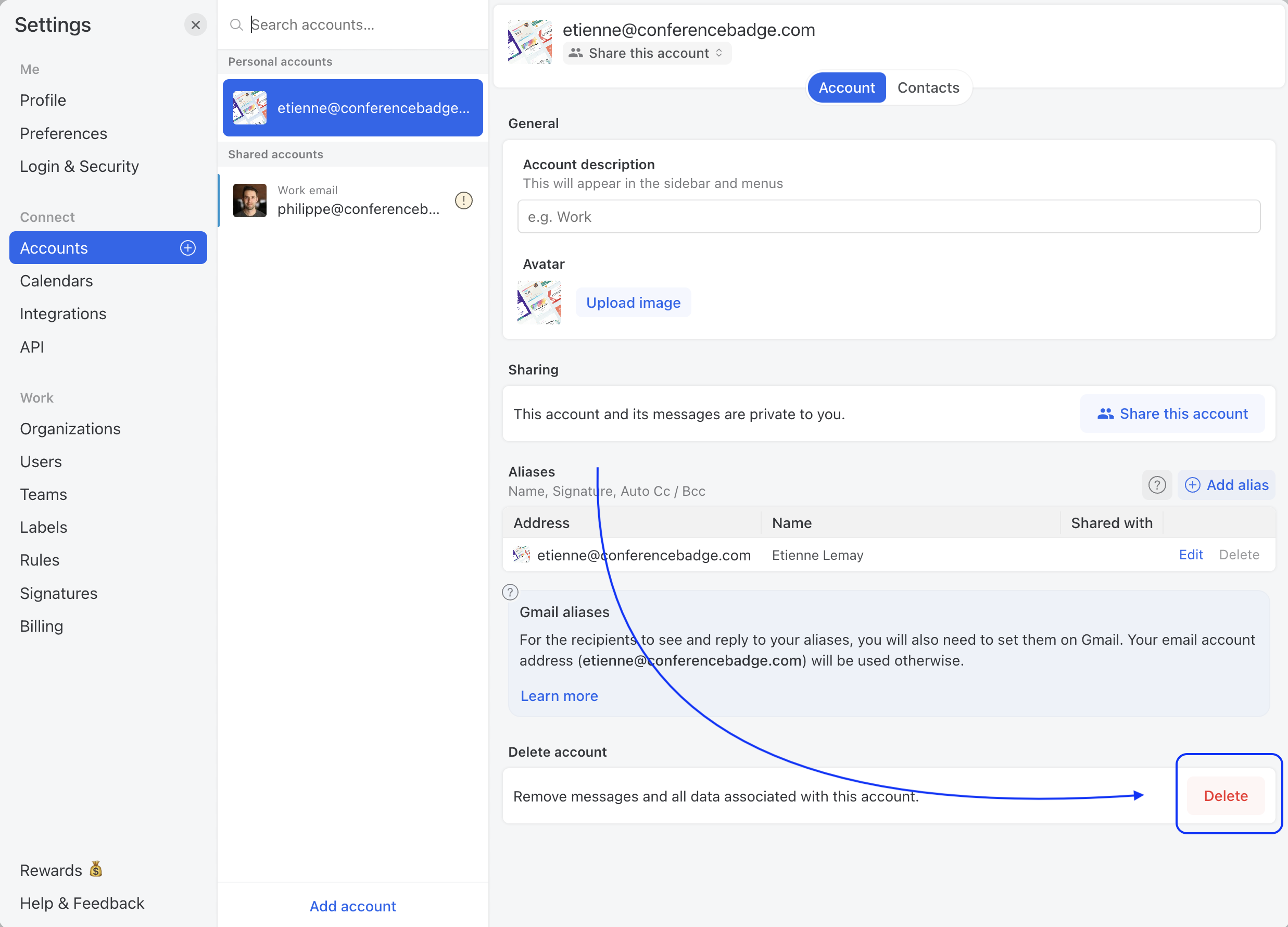Image resolution: width=1288 pixels, height=927 pixels.
Task: Open the Preferences settings section
Action: [64, 133]
